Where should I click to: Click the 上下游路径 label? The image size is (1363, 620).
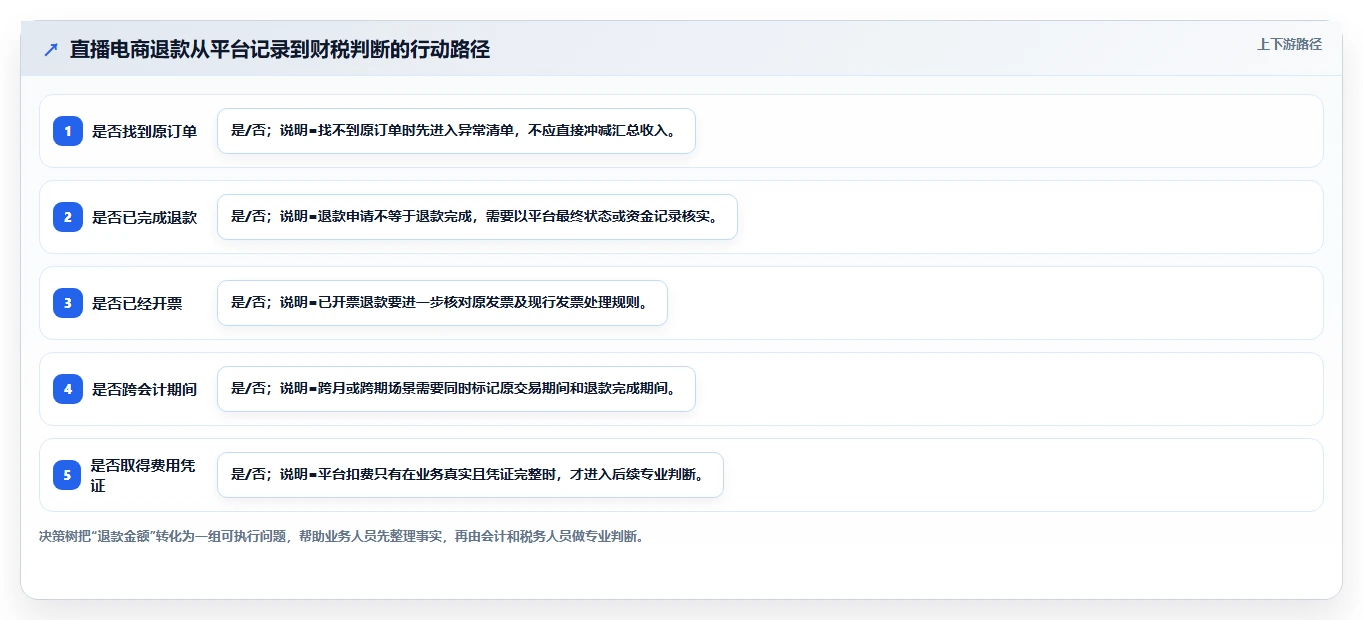click(1289, 44)
